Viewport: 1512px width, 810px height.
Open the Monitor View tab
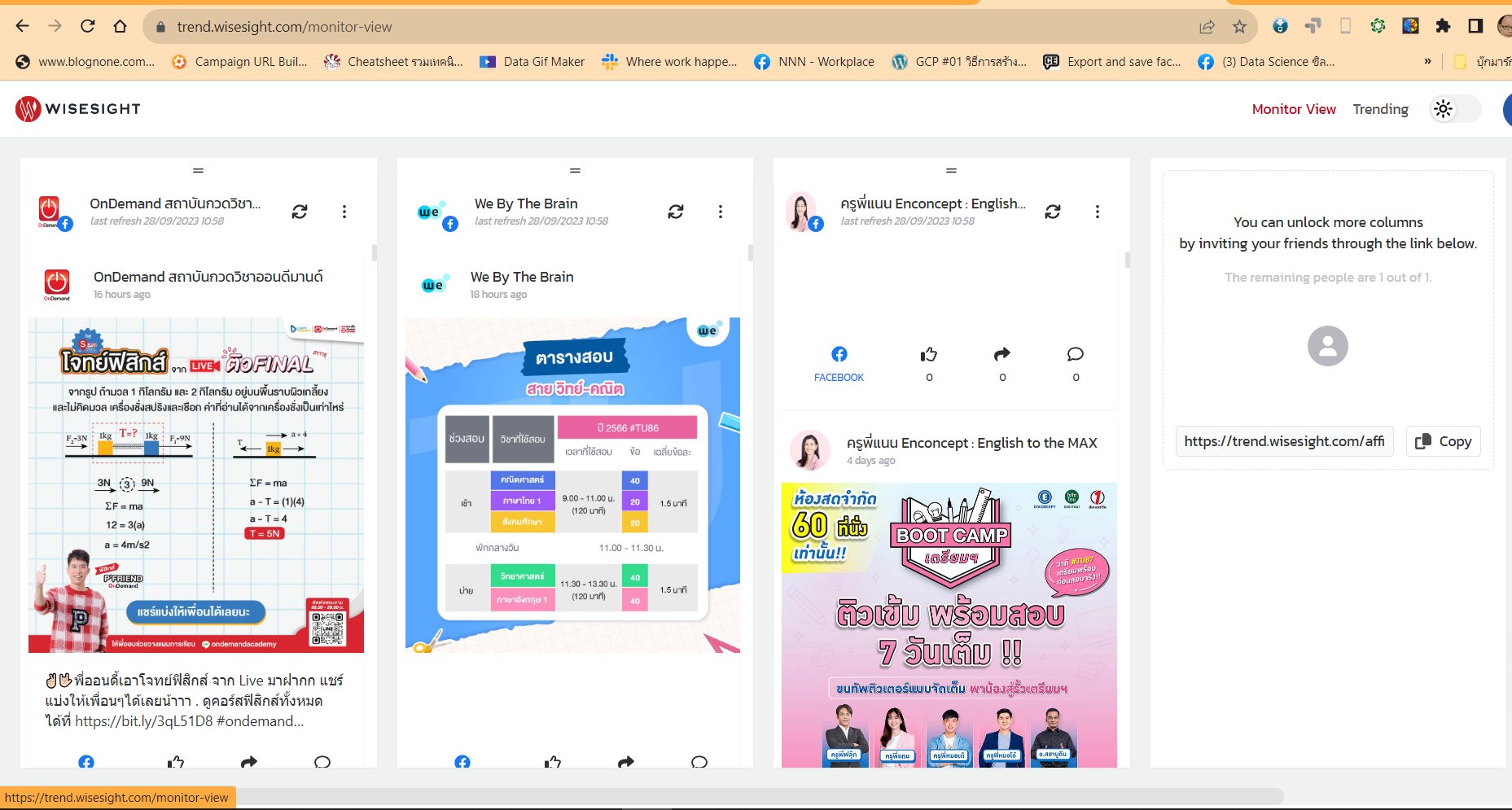click(1294, 109)
